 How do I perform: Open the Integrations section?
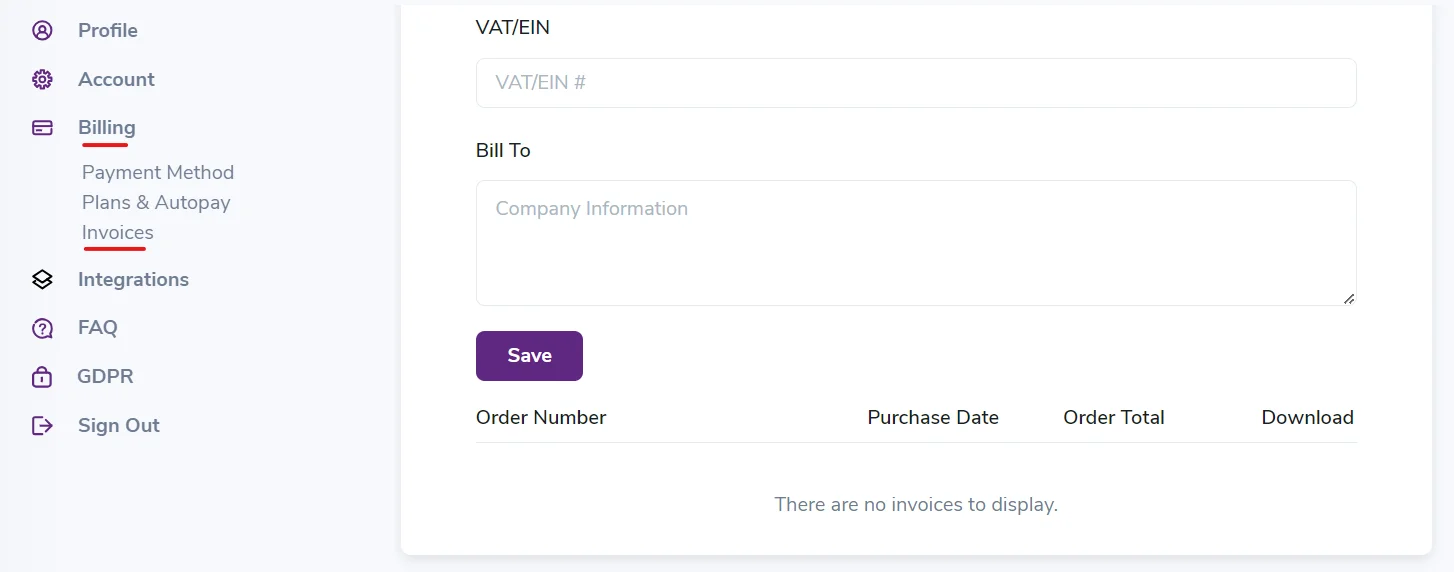[133, 279]
